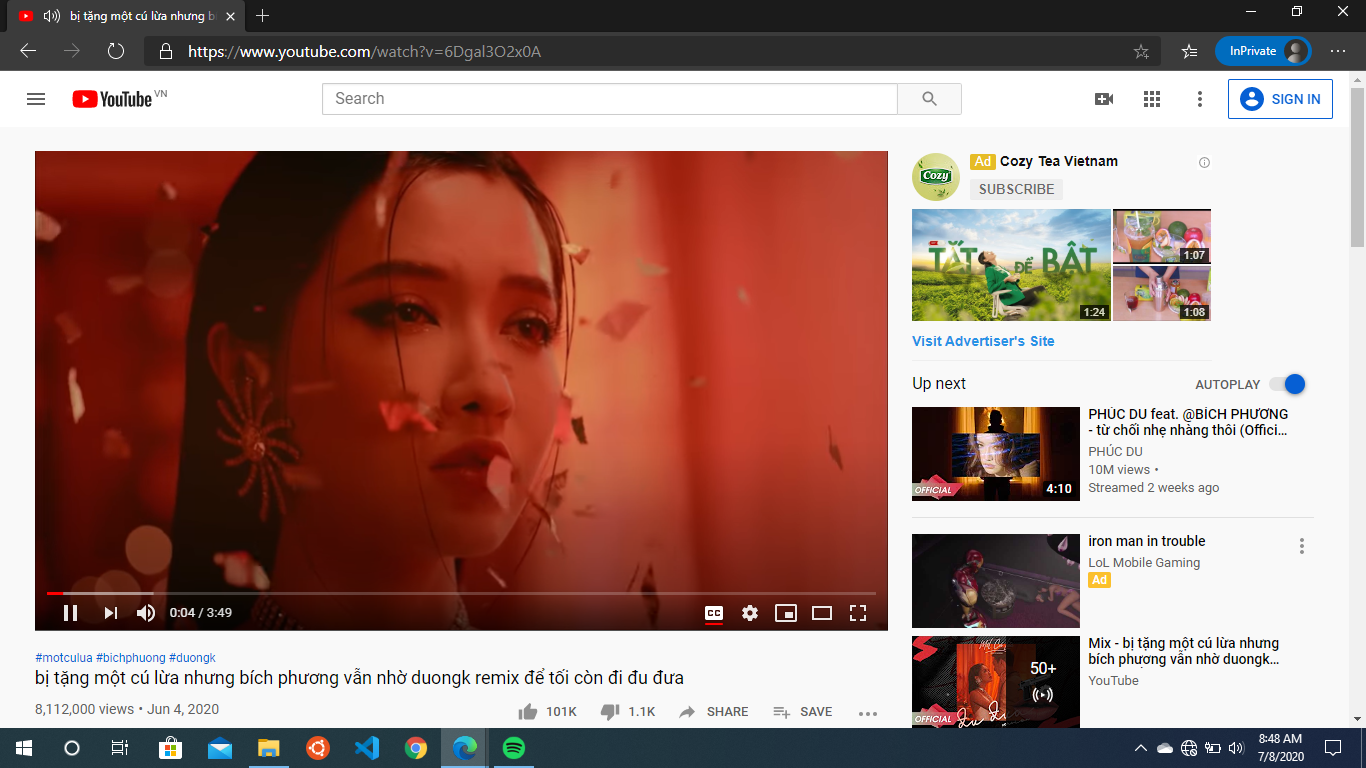
Task: Enable miniplayer mode
Action: click(x=786, y=613)
